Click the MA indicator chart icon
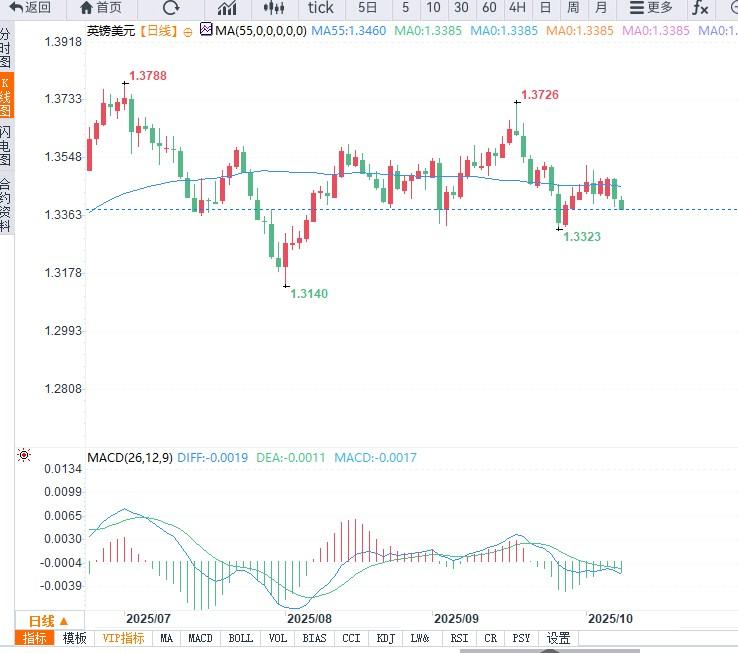Image resolution: width=738 pixels, height=653 pixels. point(206,30)
